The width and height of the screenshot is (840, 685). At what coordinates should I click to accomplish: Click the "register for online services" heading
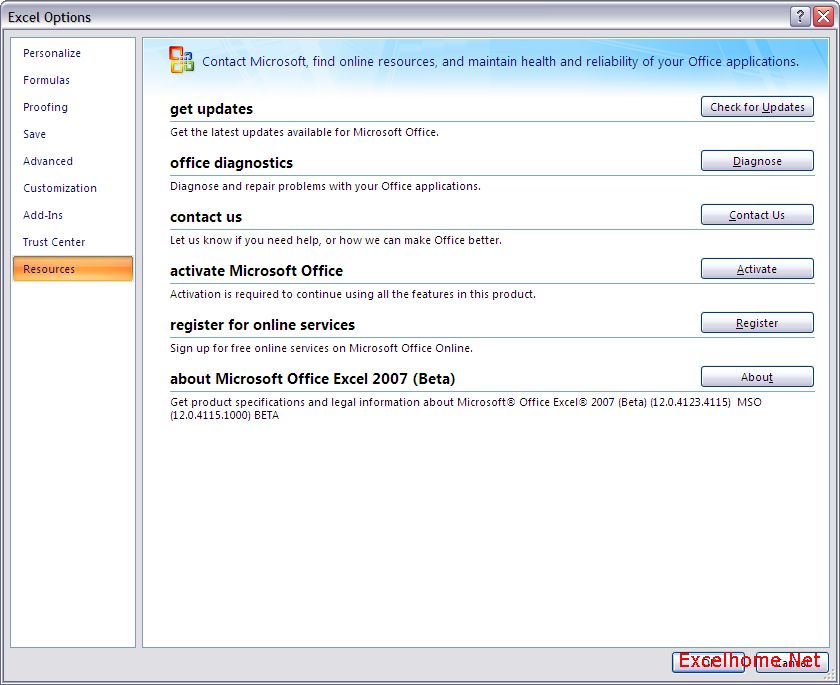(x=262, y=325)
